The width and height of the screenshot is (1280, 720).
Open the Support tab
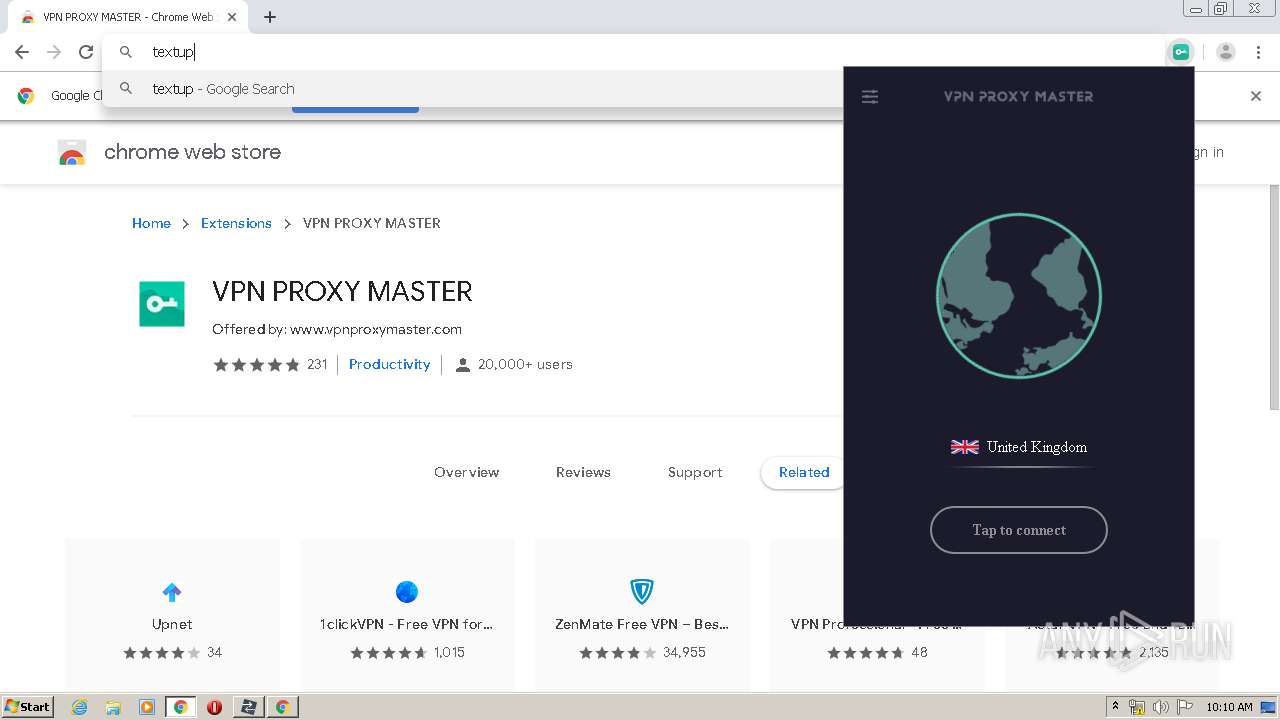click(x=695, y=472)
